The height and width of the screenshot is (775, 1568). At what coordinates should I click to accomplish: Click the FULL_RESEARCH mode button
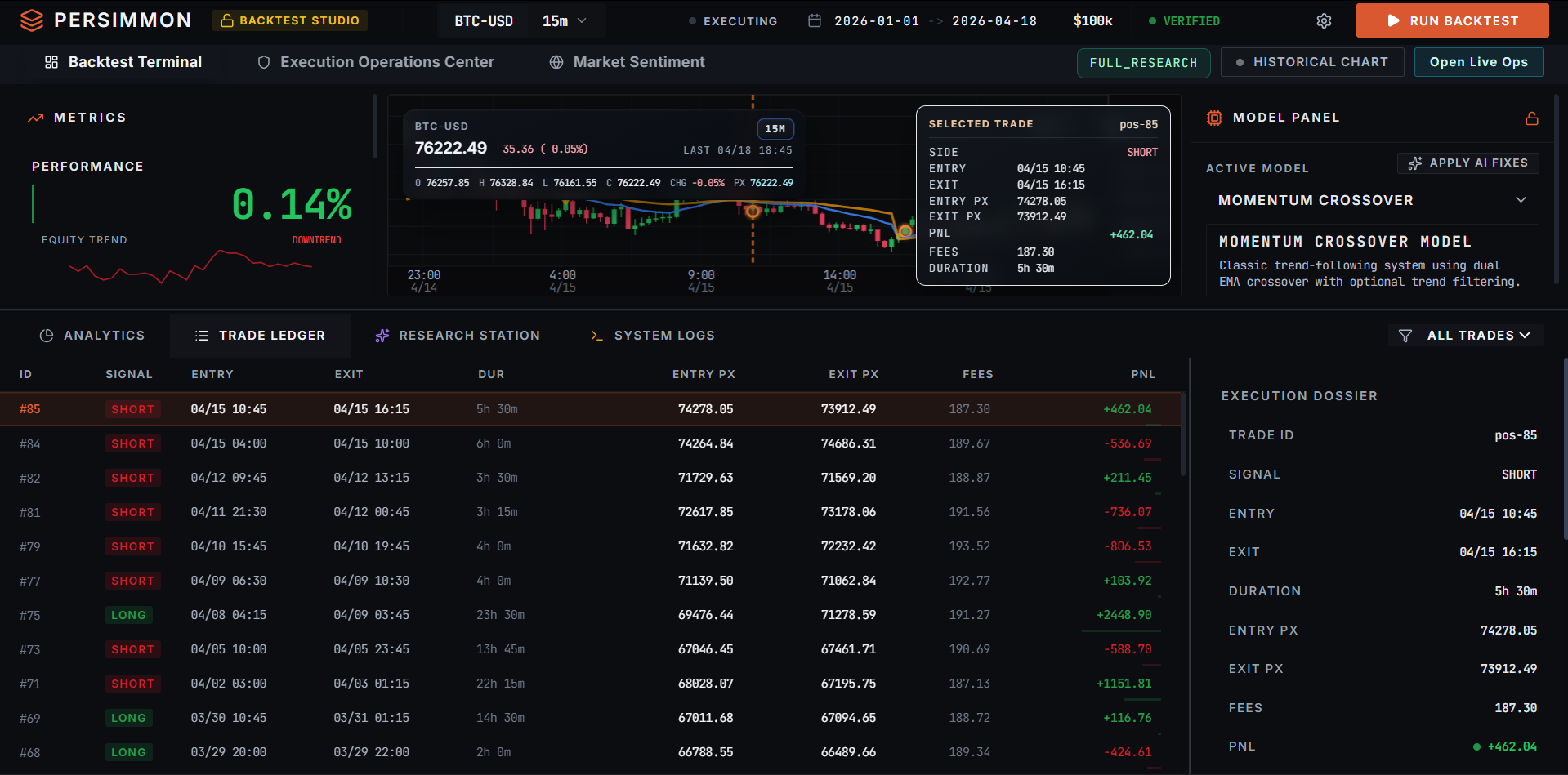pos(1143,63)
